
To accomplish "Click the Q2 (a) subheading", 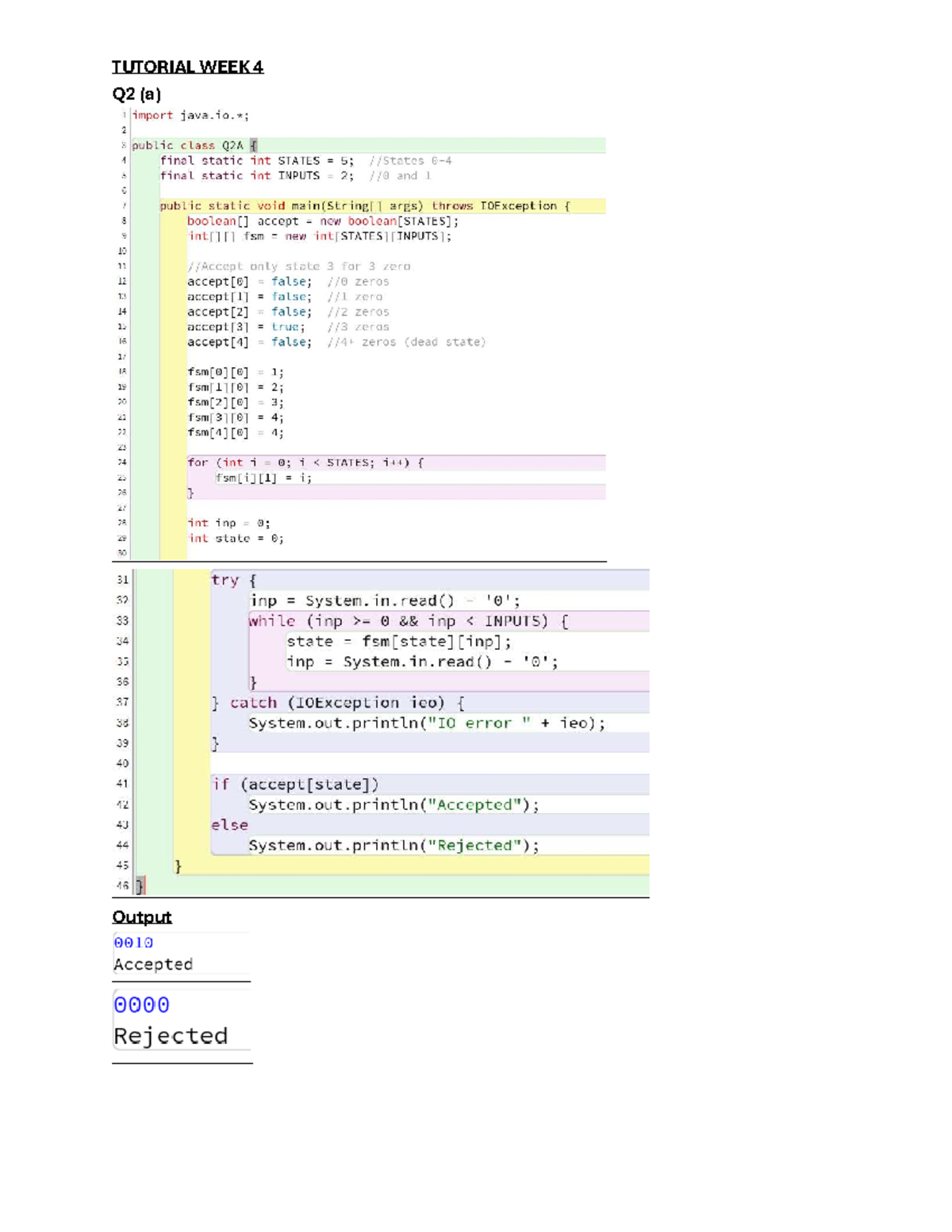I will pos(136,94).
